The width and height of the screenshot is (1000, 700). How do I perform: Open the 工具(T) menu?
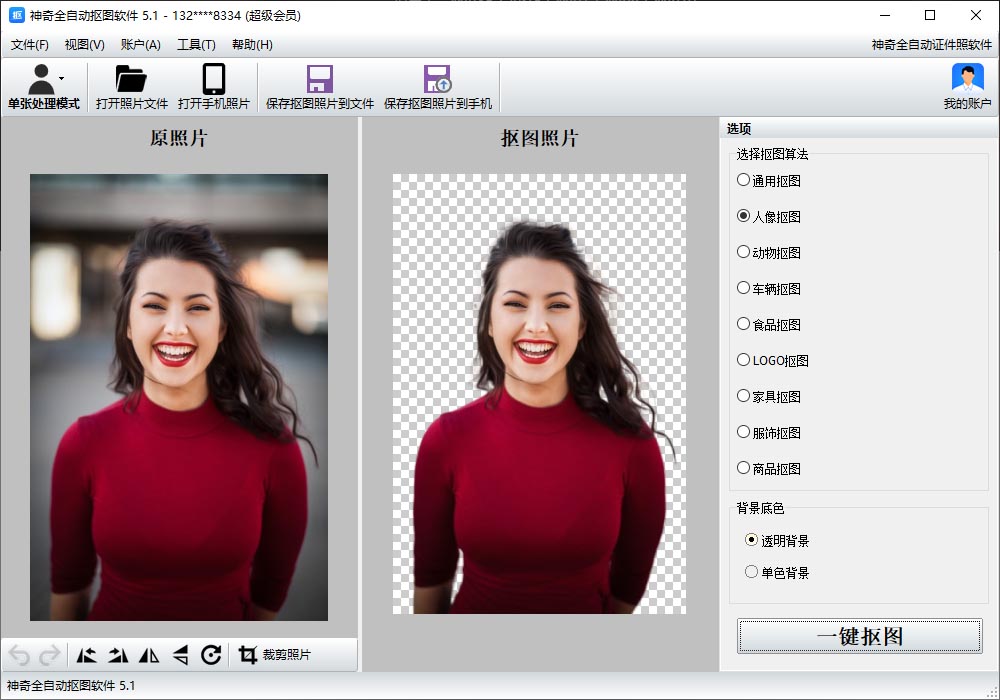(x=196, y=45)
